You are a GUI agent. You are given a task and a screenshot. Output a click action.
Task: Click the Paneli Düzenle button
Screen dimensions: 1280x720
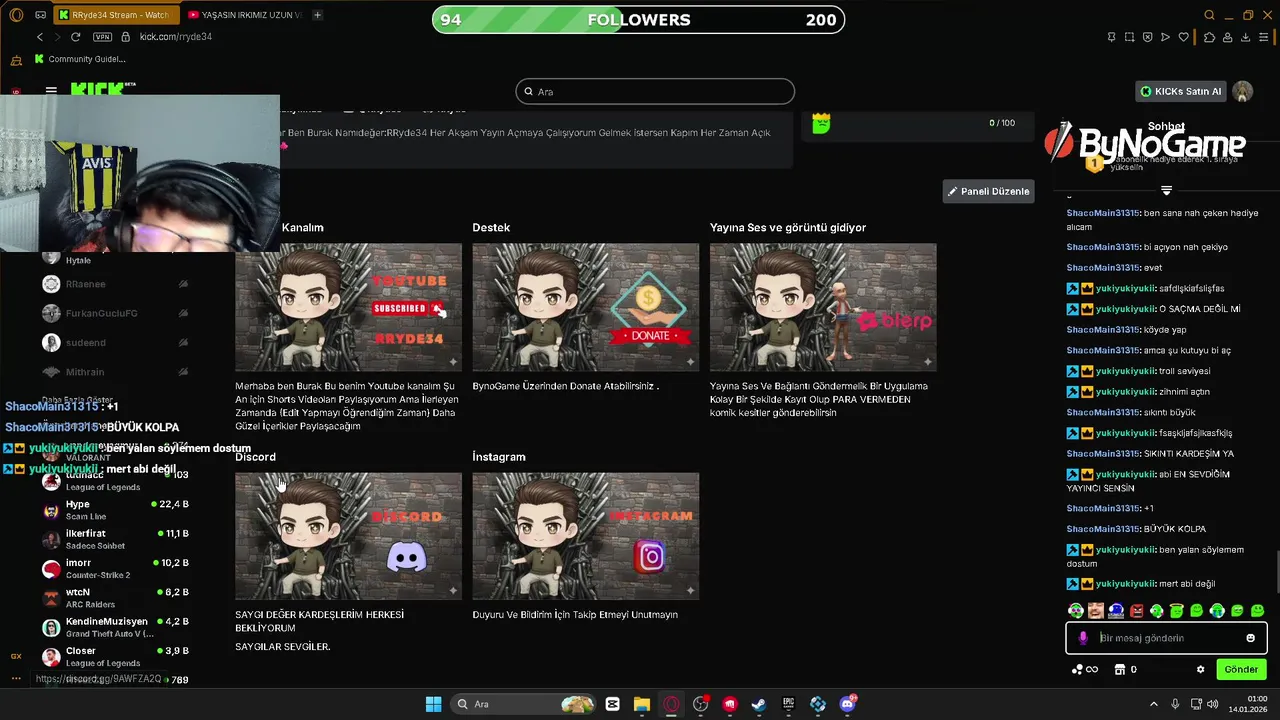click(x=988, y=191)
